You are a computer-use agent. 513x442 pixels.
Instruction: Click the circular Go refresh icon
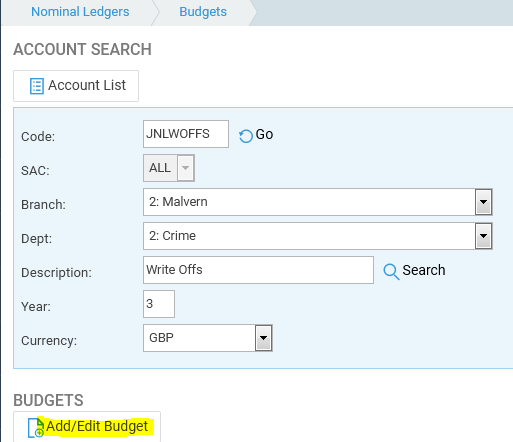[246, 136]
